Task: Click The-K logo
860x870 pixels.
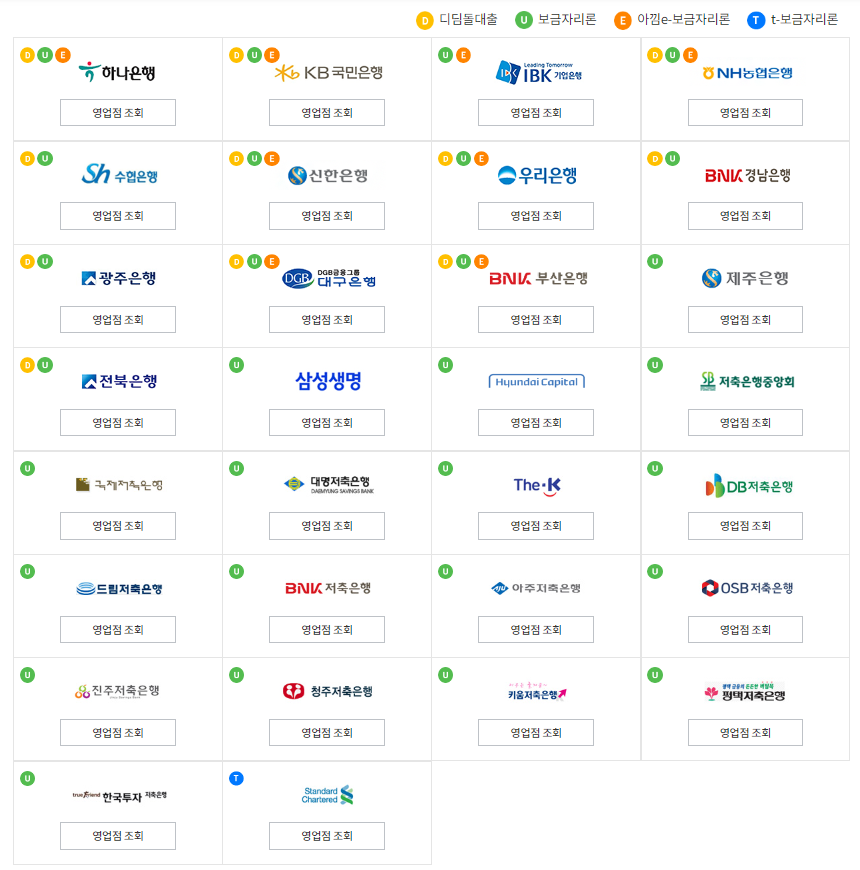Action: pyautogui.click(x=537, y=485)
